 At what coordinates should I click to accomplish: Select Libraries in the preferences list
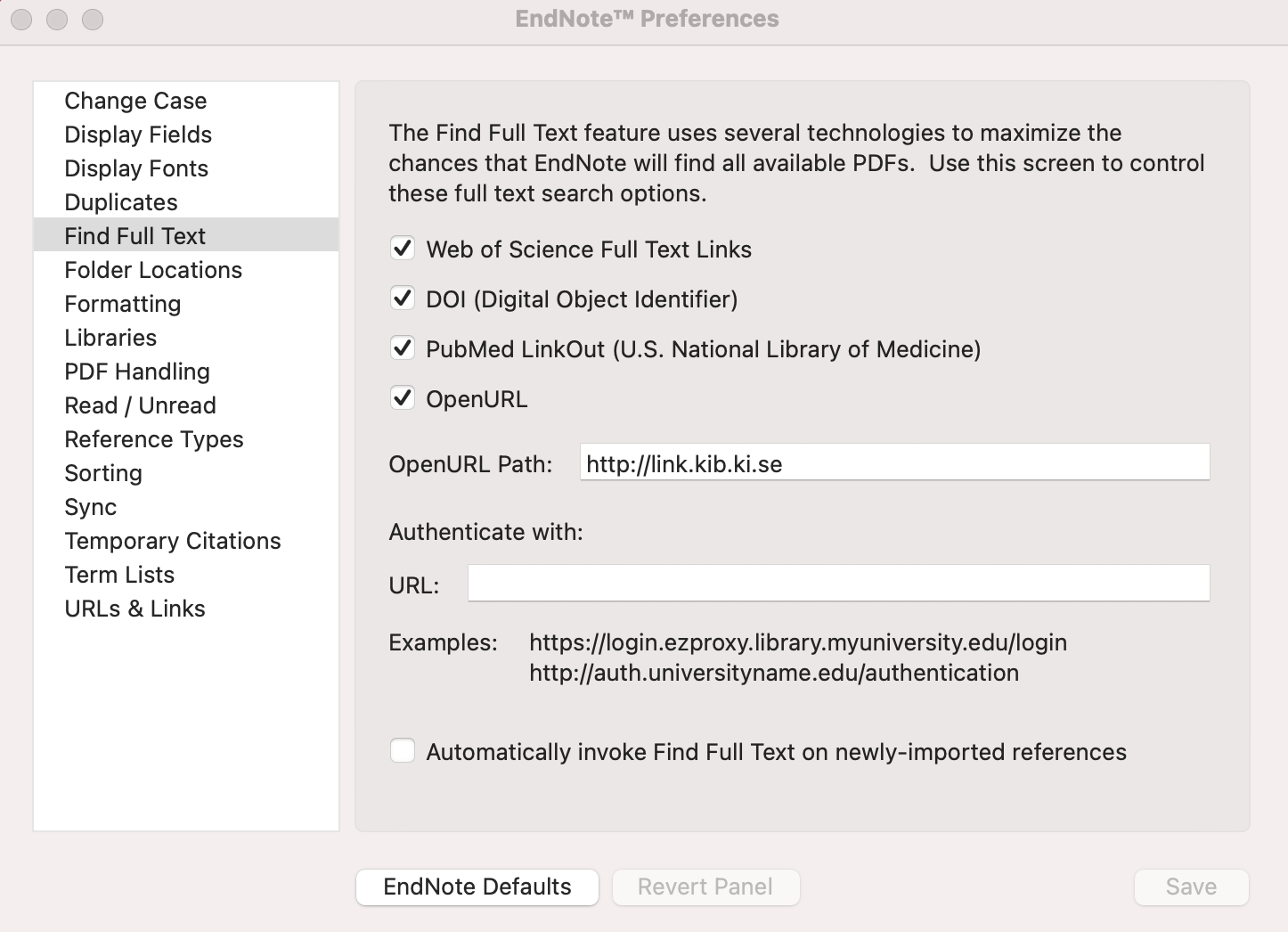(186, 338)
